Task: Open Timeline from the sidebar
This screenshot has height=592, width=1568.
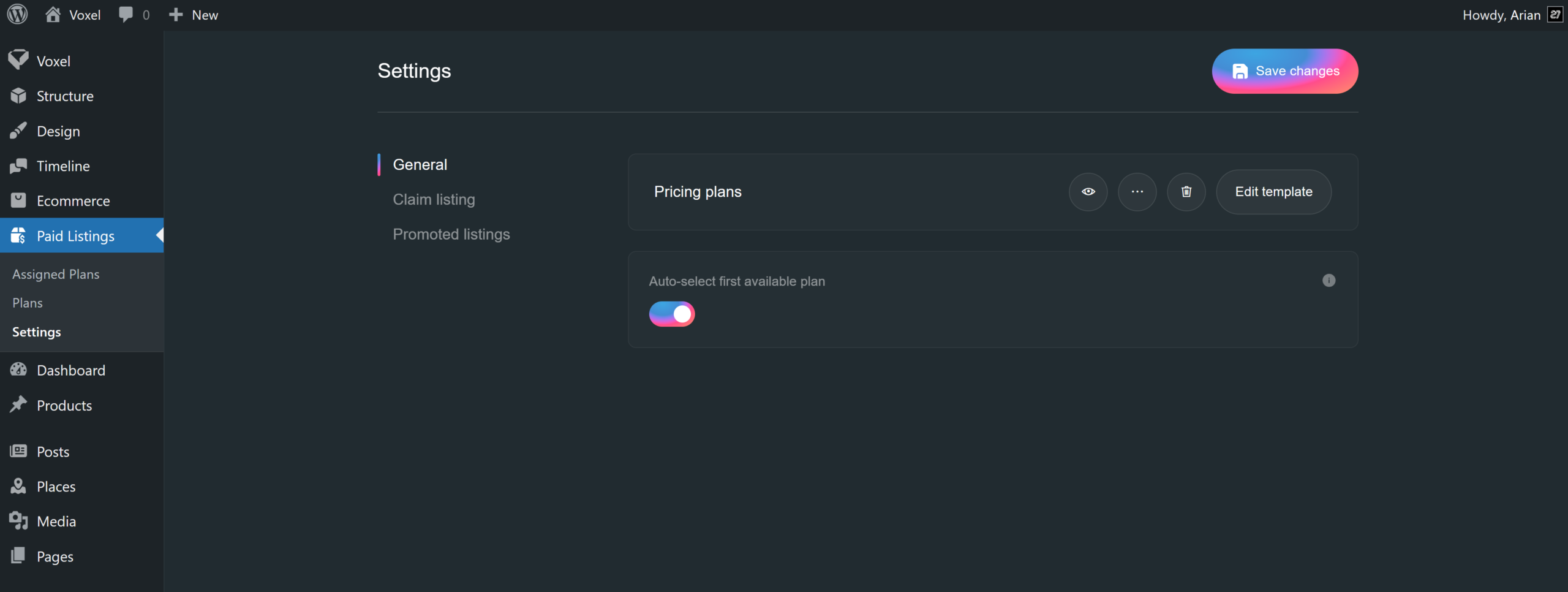Action: (63, 166)
